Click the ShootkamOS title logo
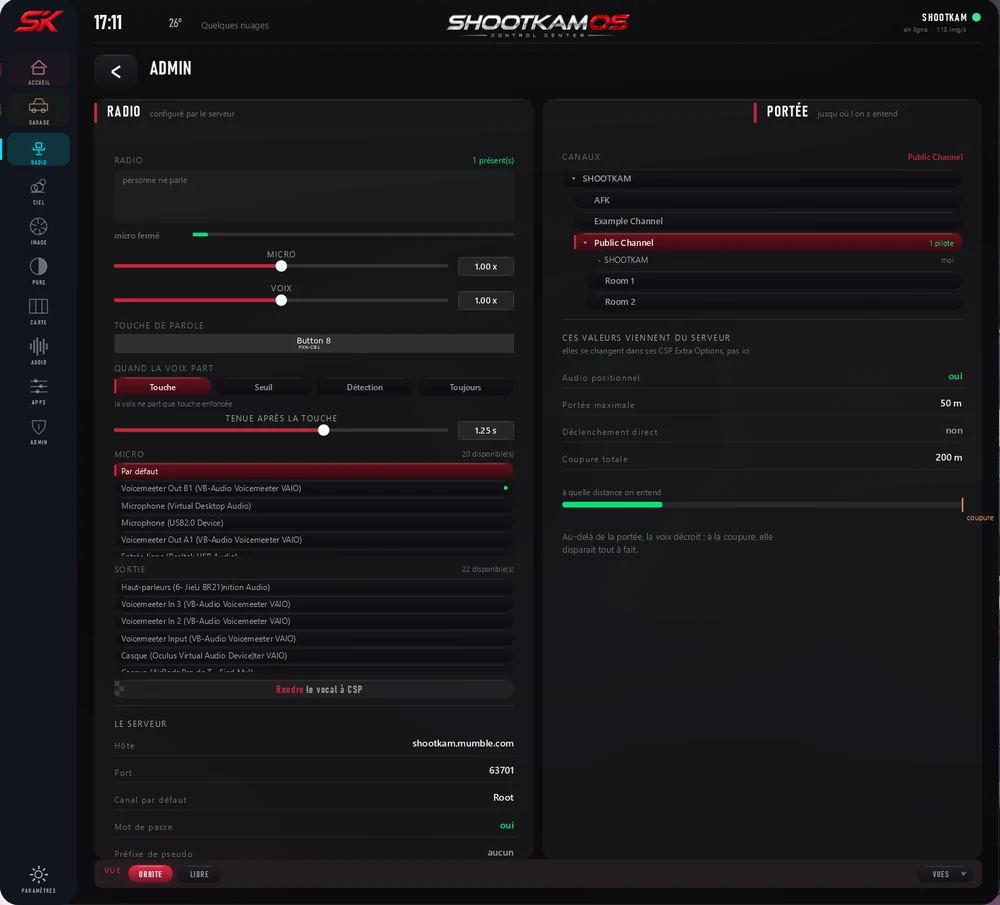This screenshot has height=905, width=1000. 538,24
